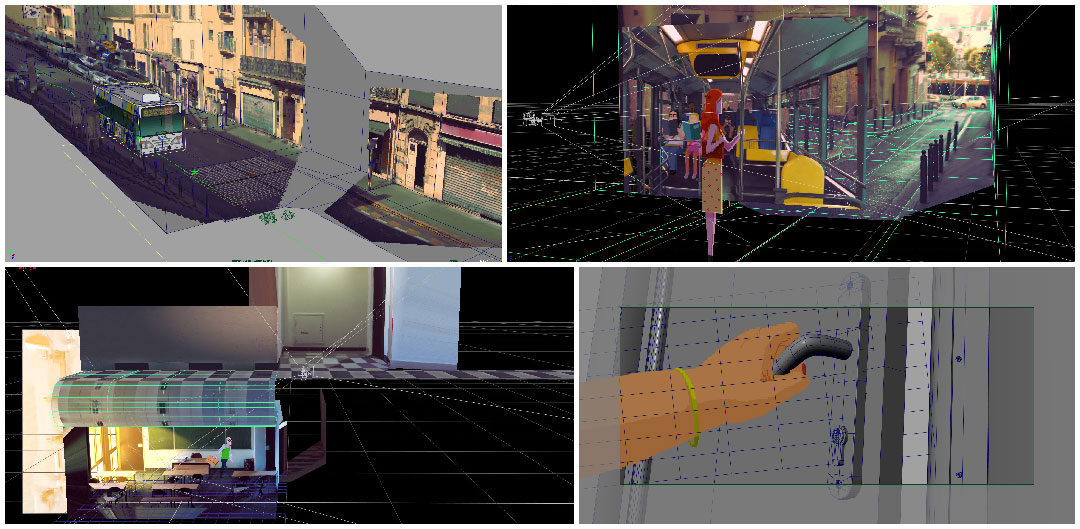
Task: Click the camera object left of the bus interior
Action: pyautogui.click(x=535, y=118)
